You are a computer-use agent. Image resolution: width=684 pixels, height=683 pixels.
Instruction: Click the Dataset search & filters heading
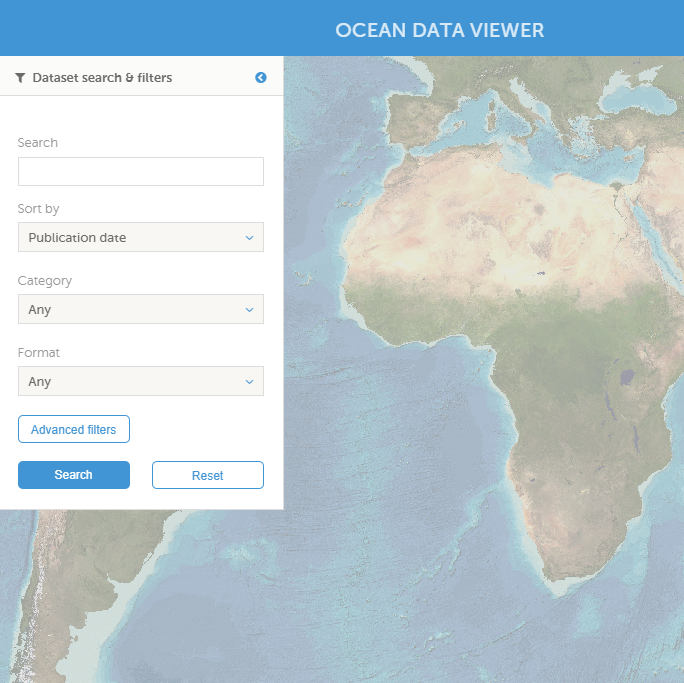click(x=102, y=77)
